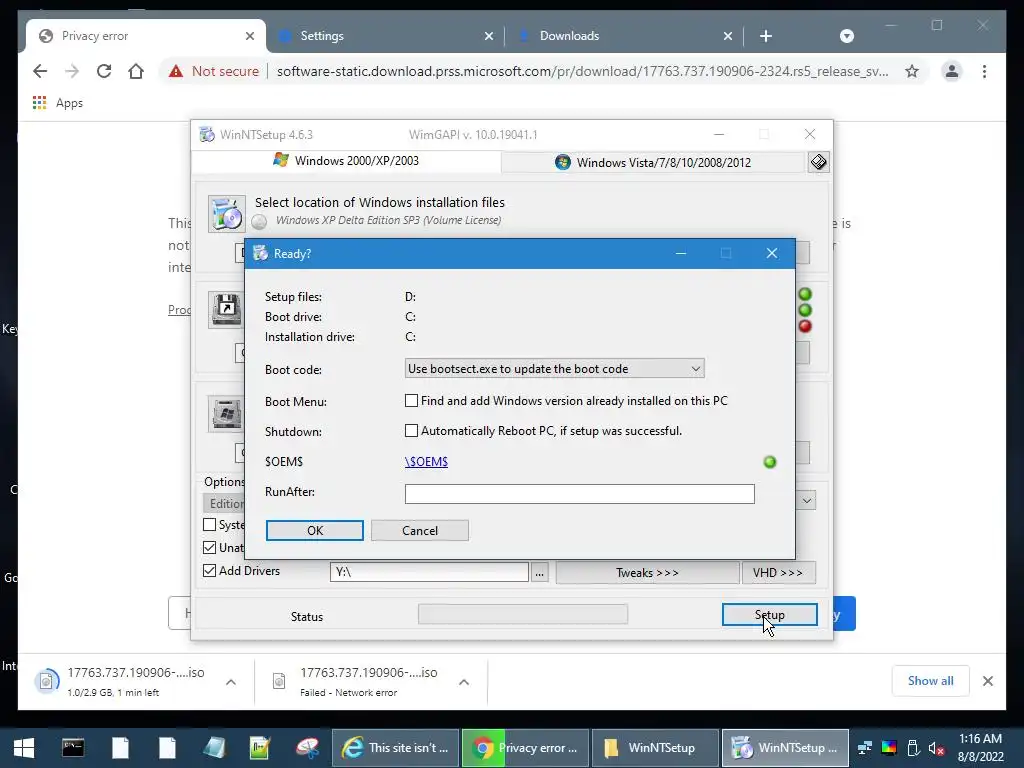Switch to Privacy error browser tab

point(146,36)
